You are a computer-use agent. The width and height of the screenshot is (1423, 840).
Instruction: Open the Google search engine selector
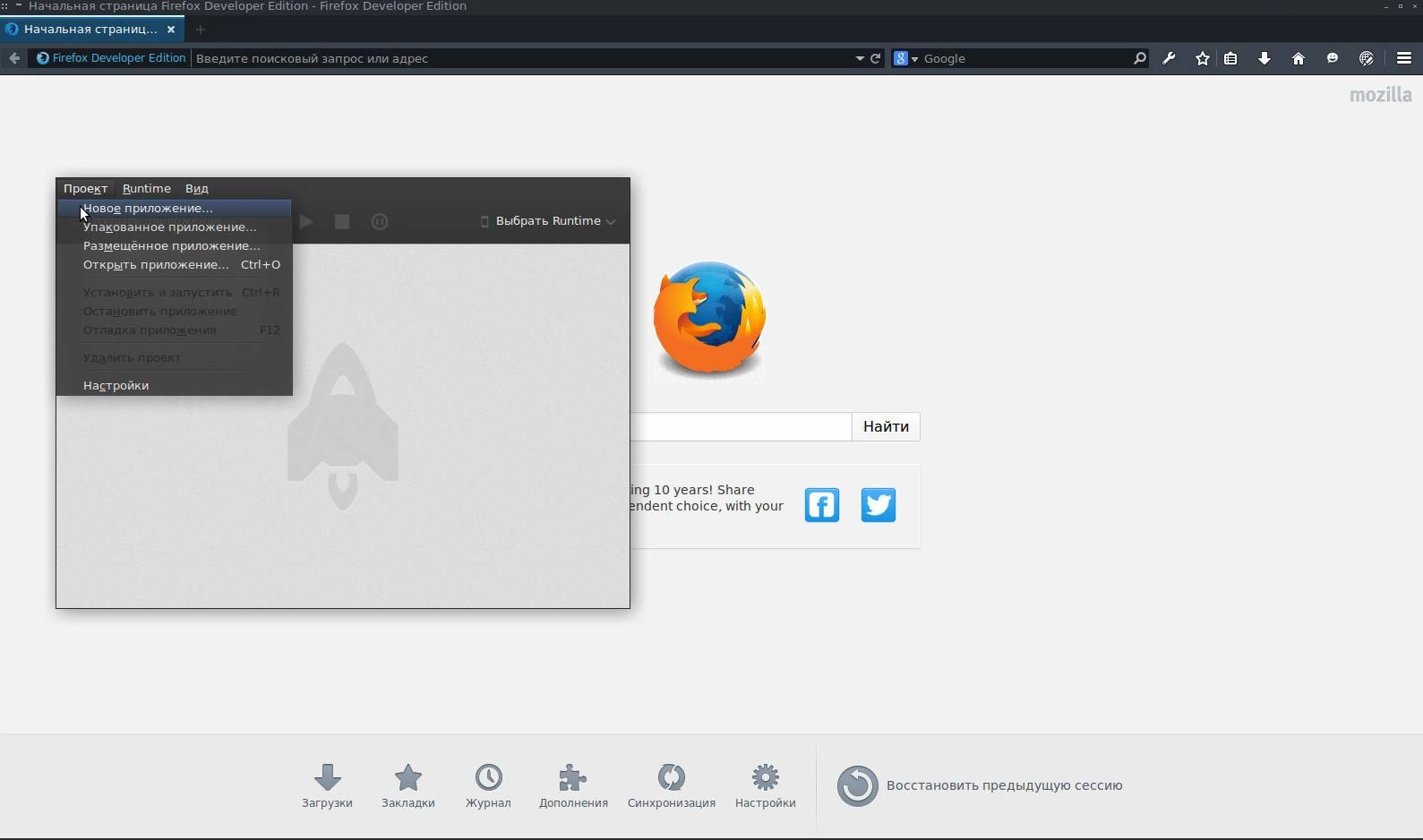click(x=905, y=58)
